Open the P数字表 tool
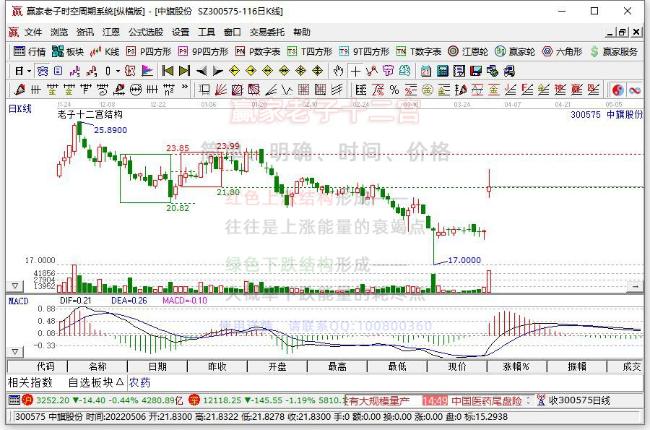 (x=258, y=51)
